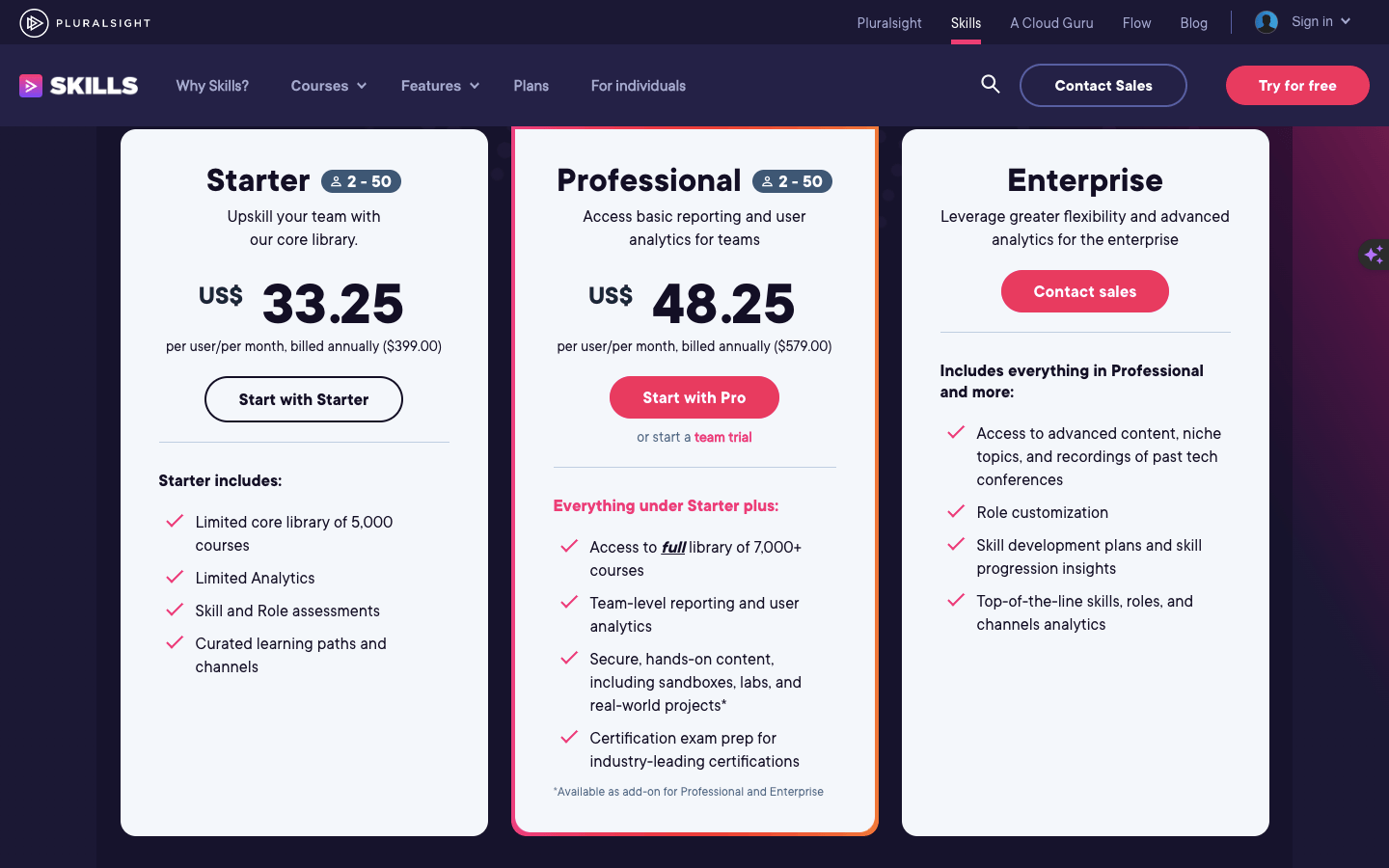Click Contact sales in the Enterprise card
The width and height of the screenshot is (1389, 868).
pyautogui.click(x=1084, y=290)
